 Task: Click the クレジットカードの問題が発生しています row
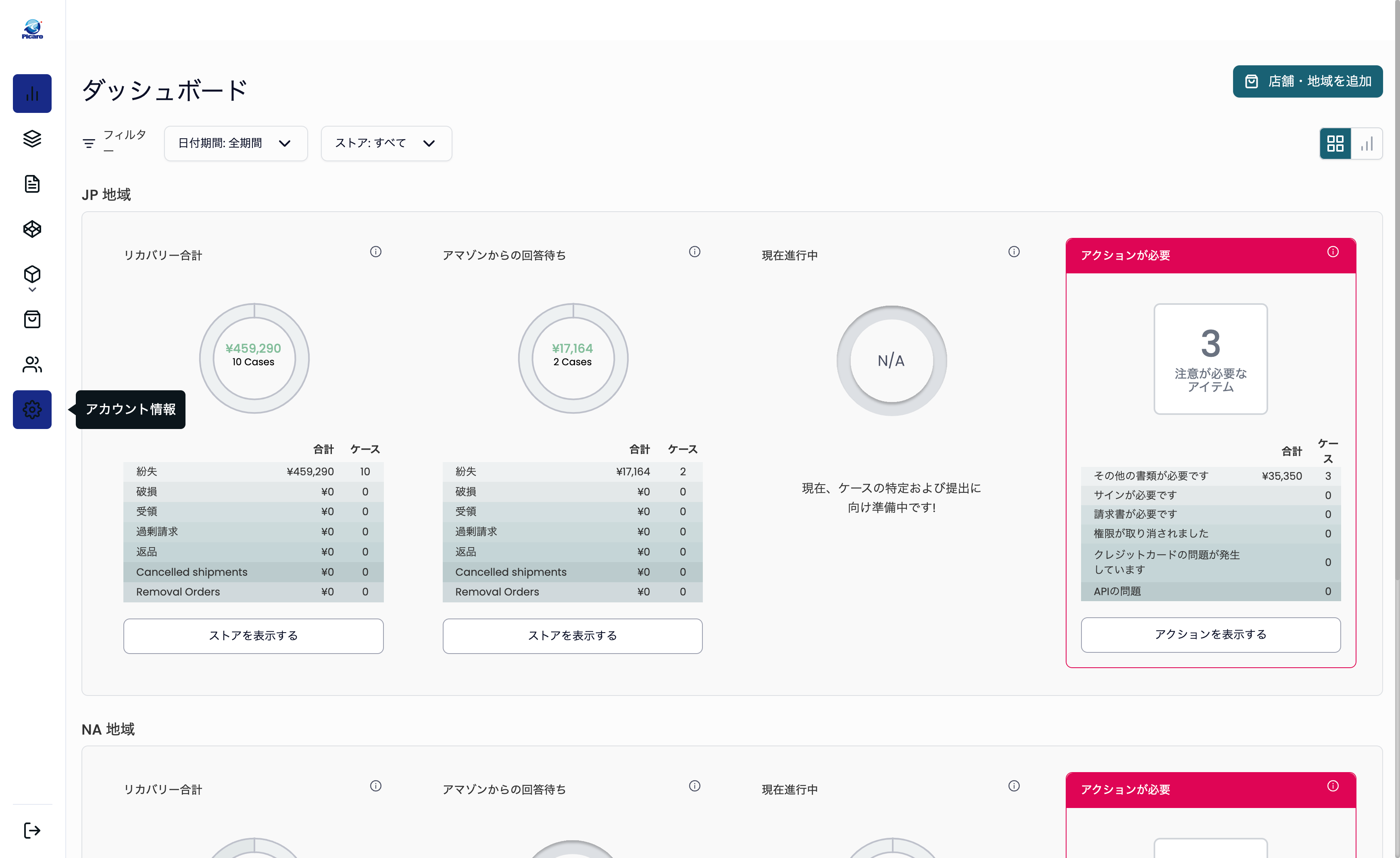coord(1210,562)
